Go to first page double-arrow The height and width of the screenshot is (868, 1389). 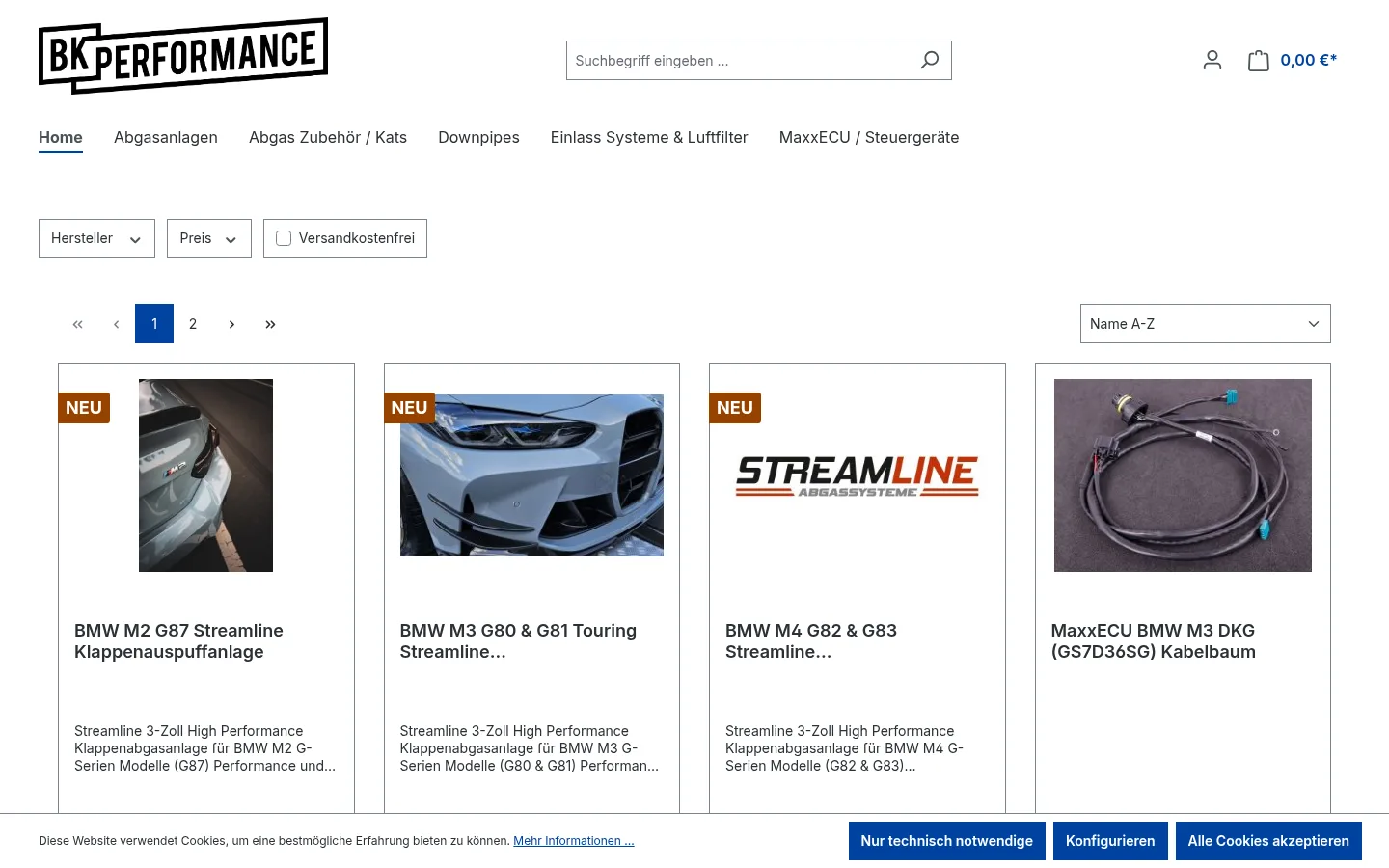(x=77, y=324)
